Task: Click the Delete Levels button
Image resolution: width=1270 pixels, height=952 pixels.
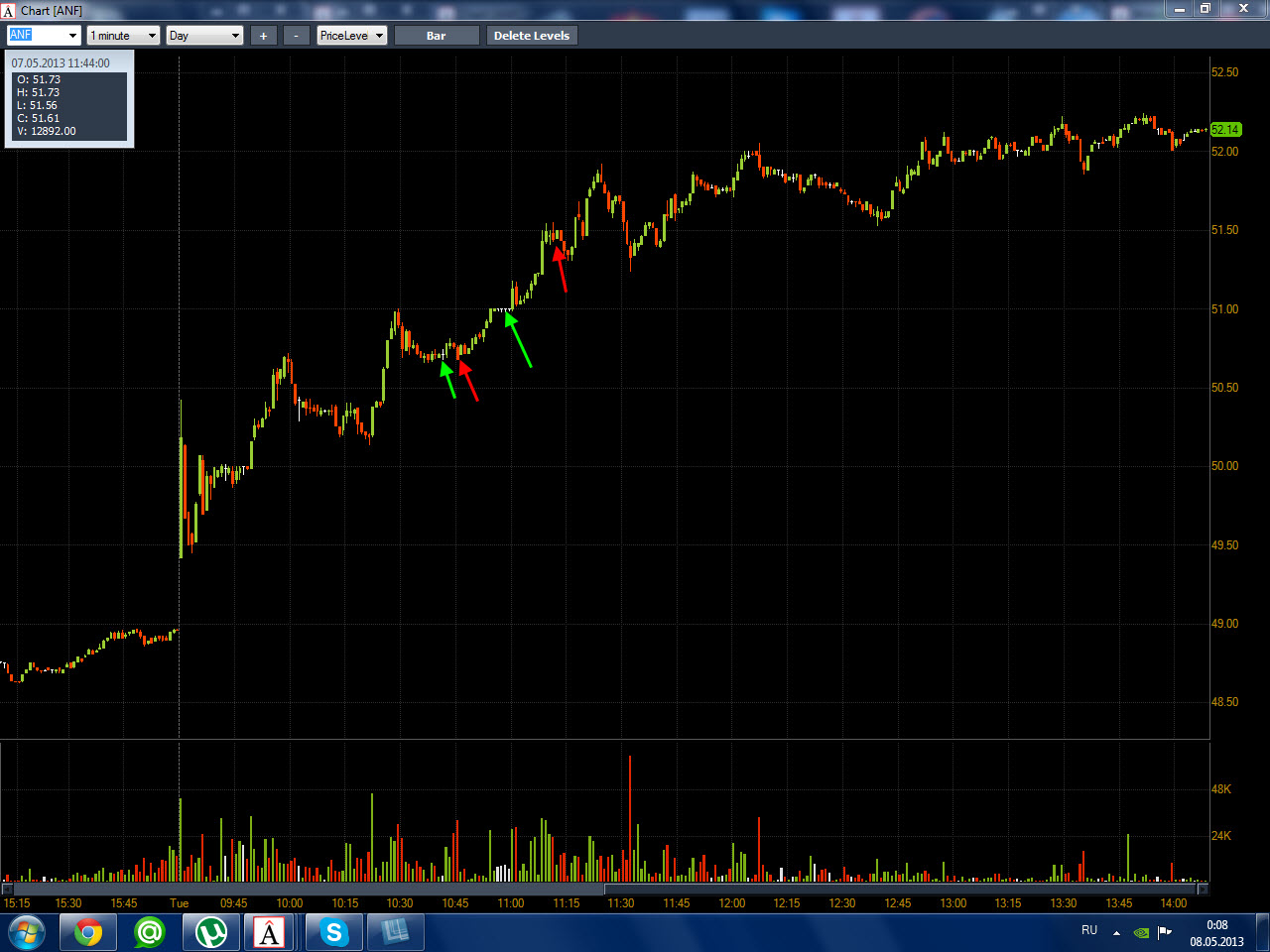Action: tap(532, 35)
